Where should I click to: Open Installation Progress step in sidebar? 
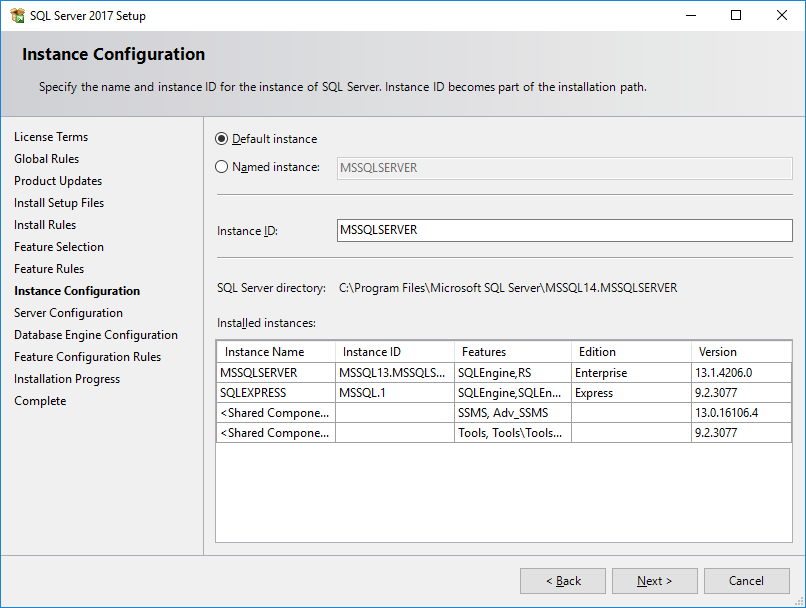(67, 379)
